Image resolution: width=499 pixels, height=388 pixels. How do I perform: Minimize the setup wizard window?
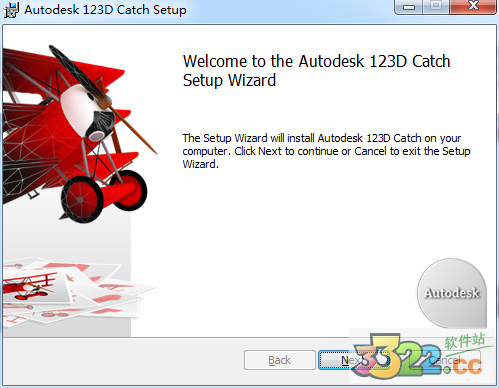409,7
